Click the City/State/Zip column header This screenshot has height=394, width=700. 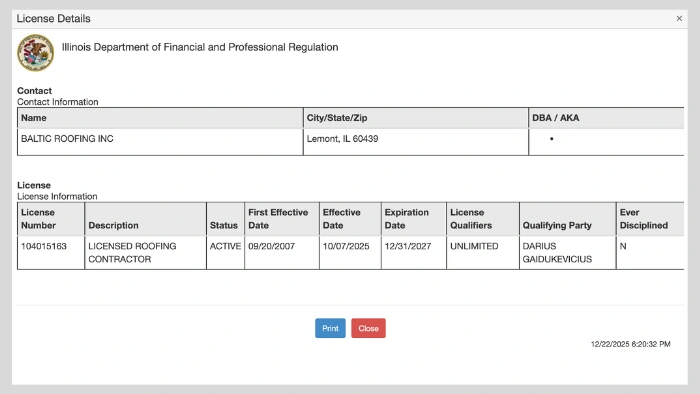click(416, 118)
